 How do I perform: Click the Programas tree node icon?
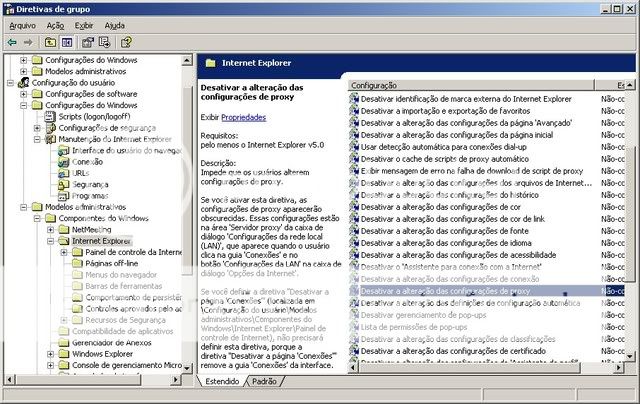tap(63, 196)
